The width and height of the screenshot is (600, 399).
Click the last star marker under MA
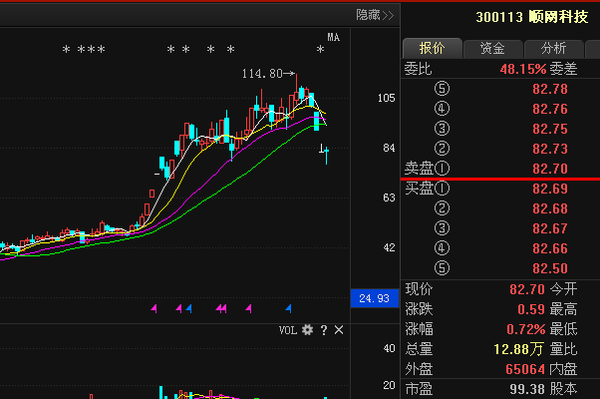[x=320, y=50]
